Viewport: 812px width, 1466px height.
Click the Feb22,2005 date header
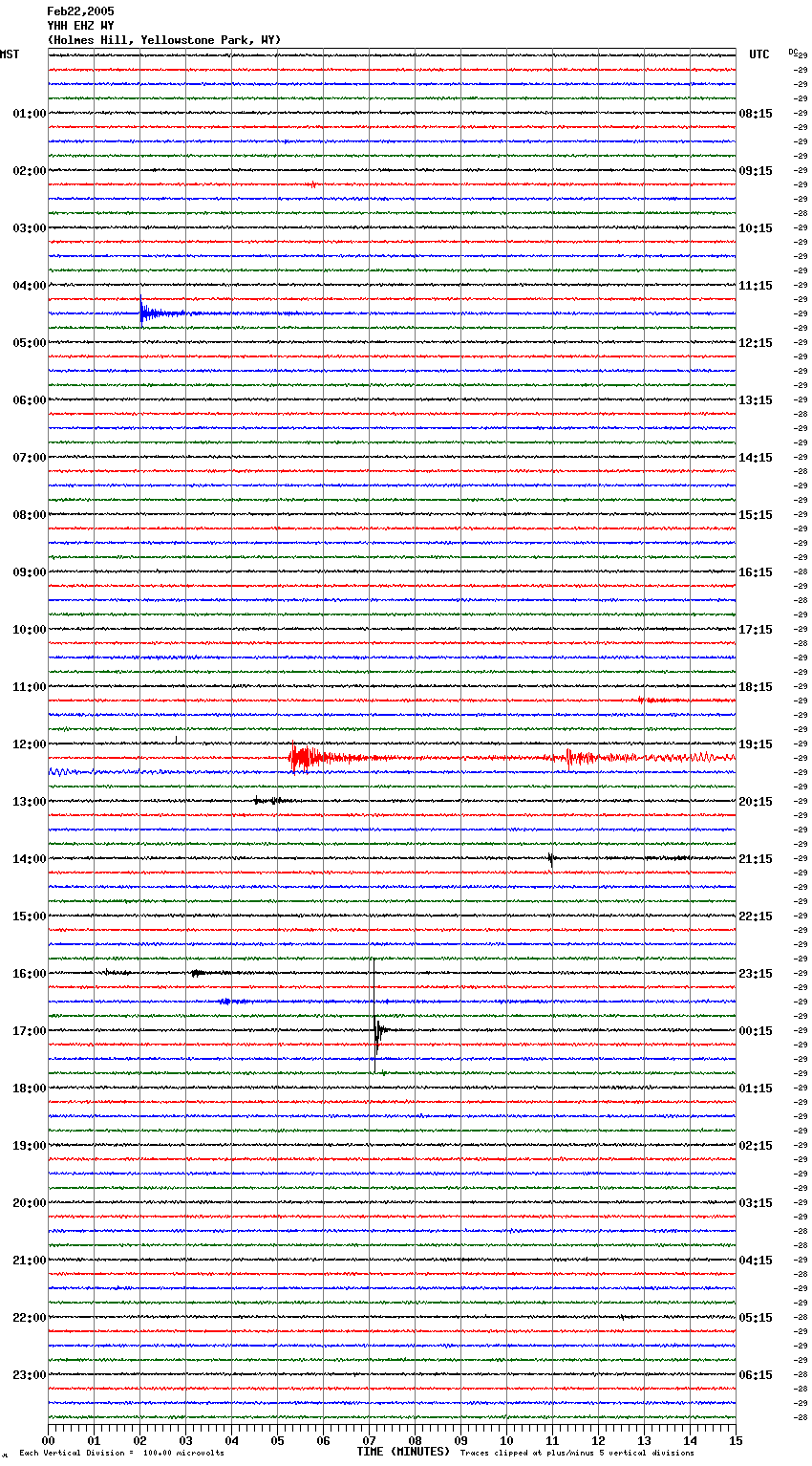[80, 11]
